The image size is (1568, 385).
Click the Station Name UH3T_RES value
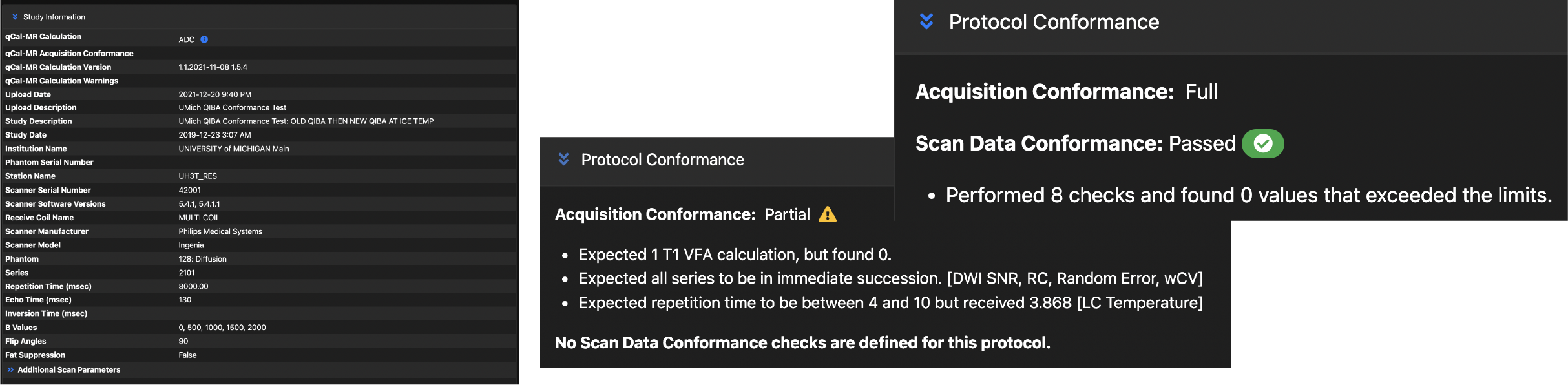click(198, 176)
